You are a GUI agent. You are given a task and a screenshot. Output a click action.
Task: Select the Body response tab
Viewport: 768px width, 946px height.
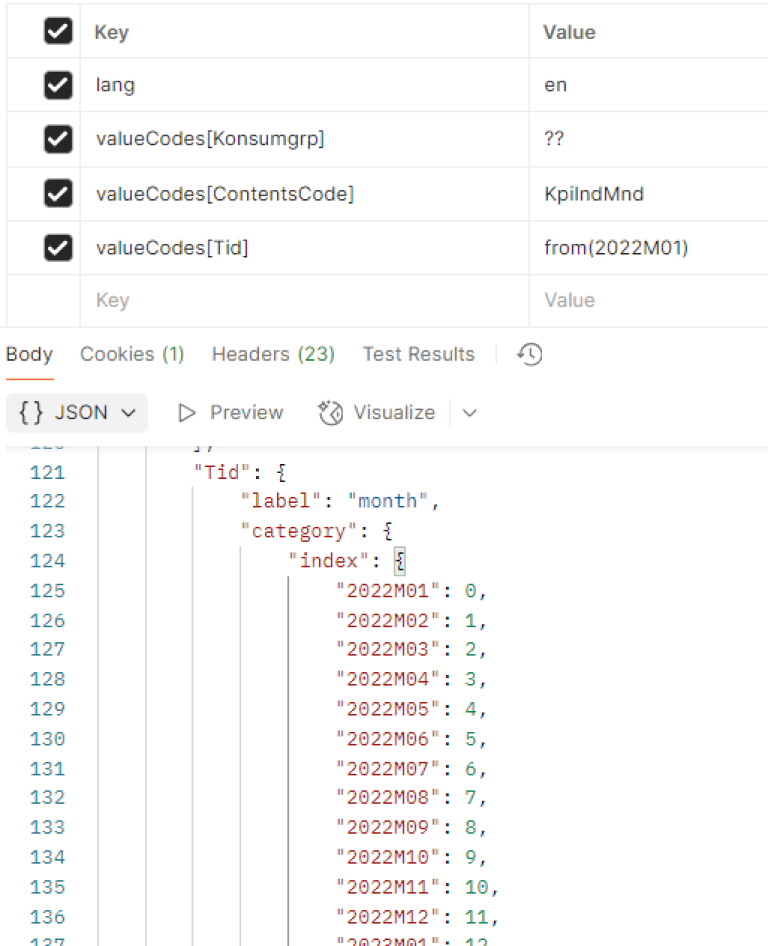coord(29,354)
